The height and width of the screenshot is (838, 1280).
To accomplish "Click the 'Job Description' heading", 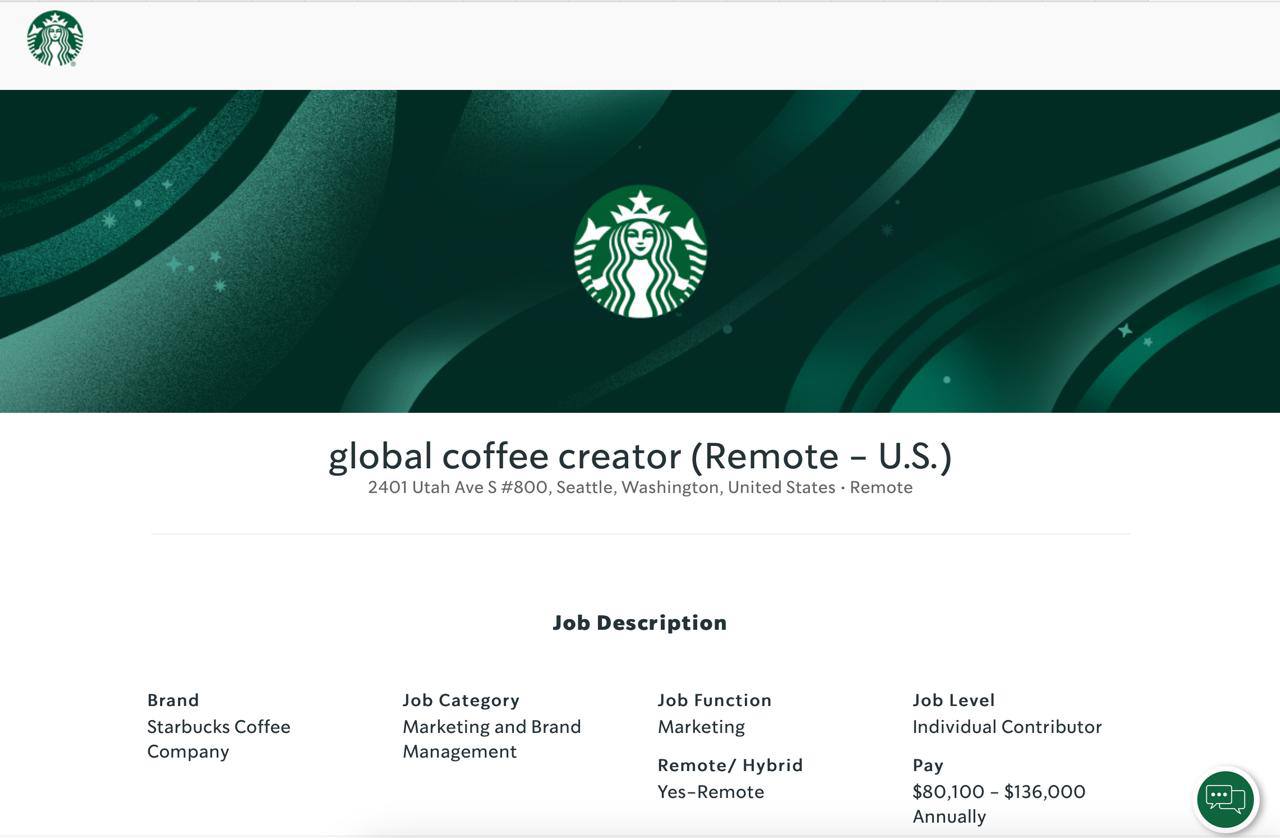I will tap(640, 623).
